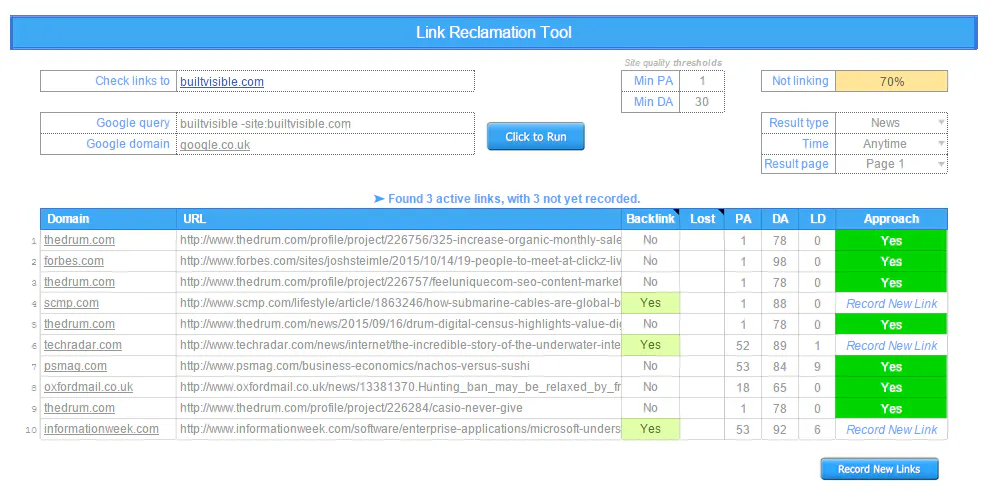Viewport: 990px width, 498px height.
Task: Open scmp.com domain link
Action: tap(71, 302)
